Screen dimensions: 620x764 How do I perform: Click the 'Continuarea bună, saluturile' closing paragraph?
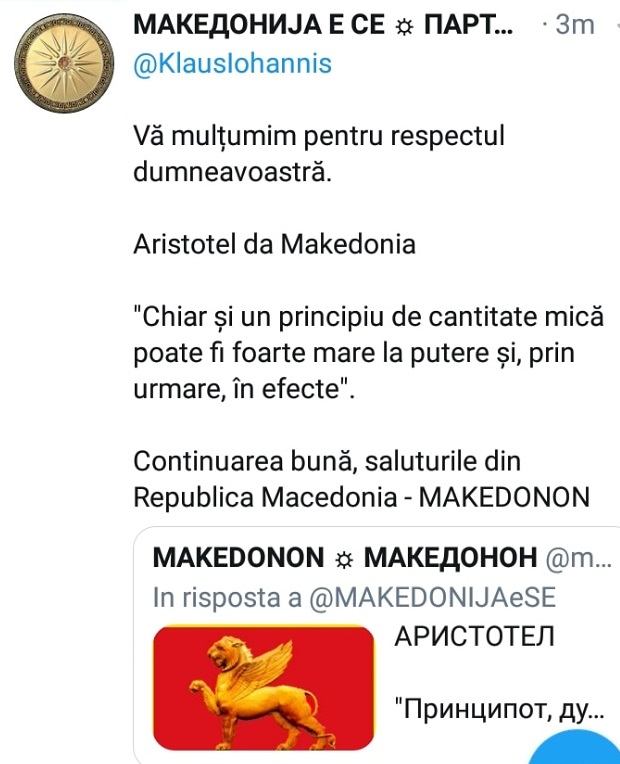pyautogui.click(x=362, y=479)
